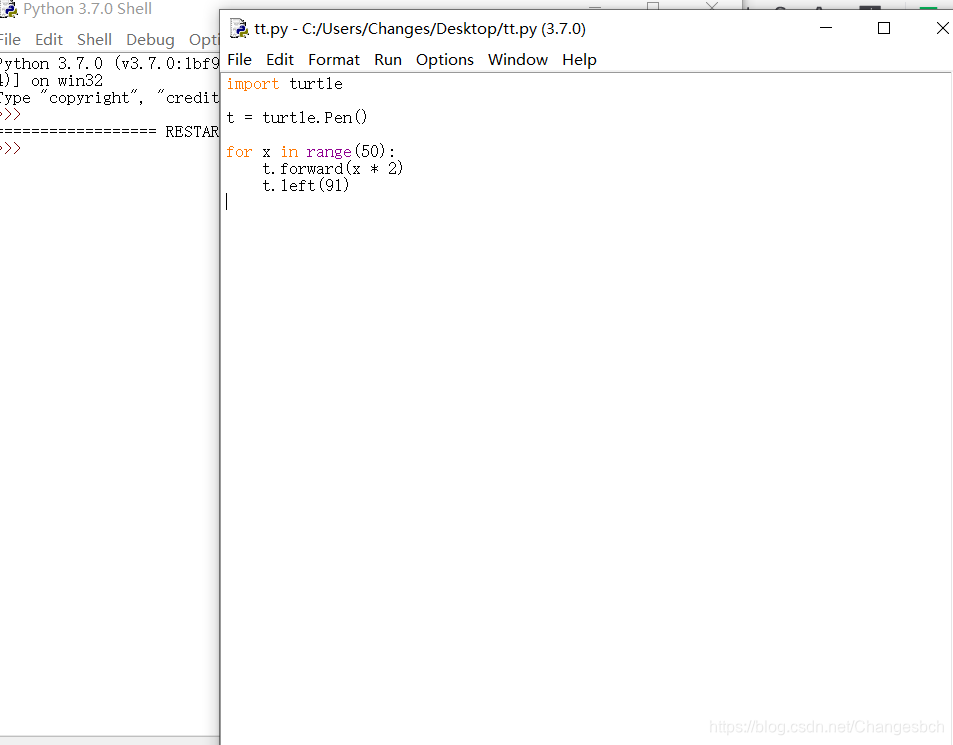Click the last >>> prompt in Shell
Viewport: 953px width, 745px height.
[10, 148]
